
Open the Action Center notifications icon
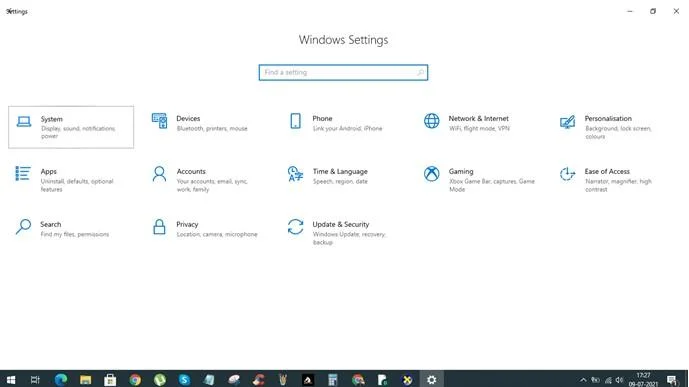[x=672, y=380]
